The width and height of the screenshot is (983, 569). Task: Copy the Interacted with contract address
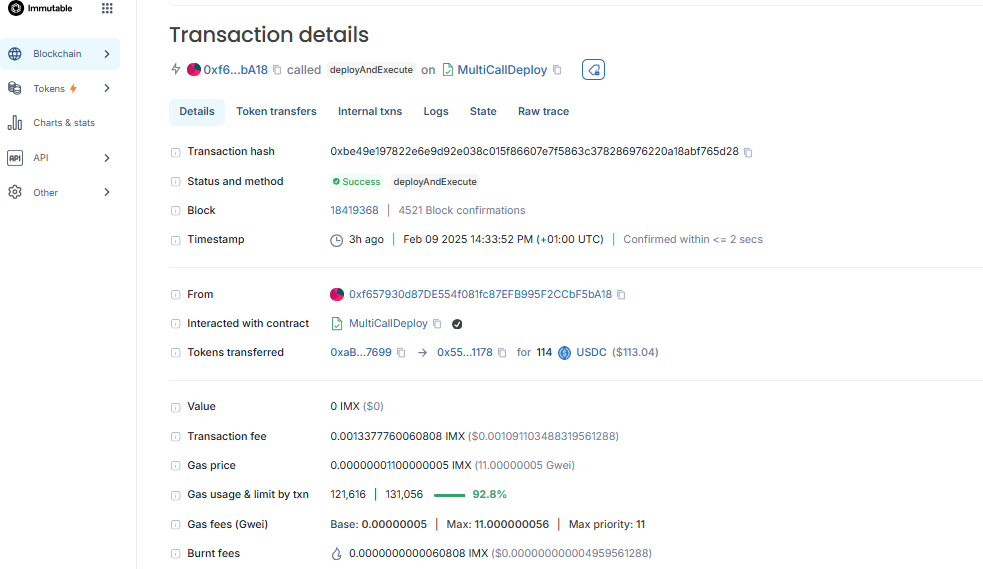point(437,324)
